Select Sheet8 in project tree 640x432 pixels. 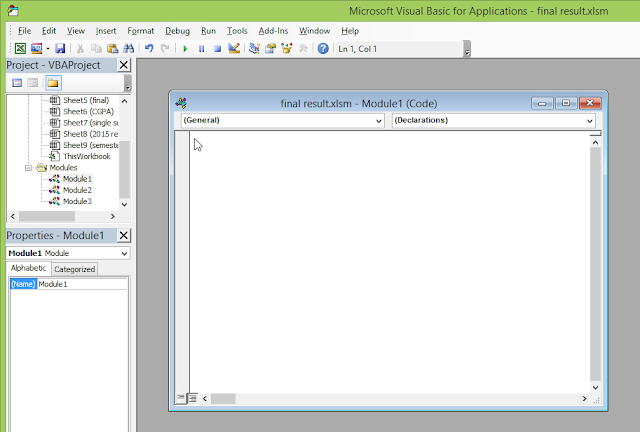pos(91,134)
